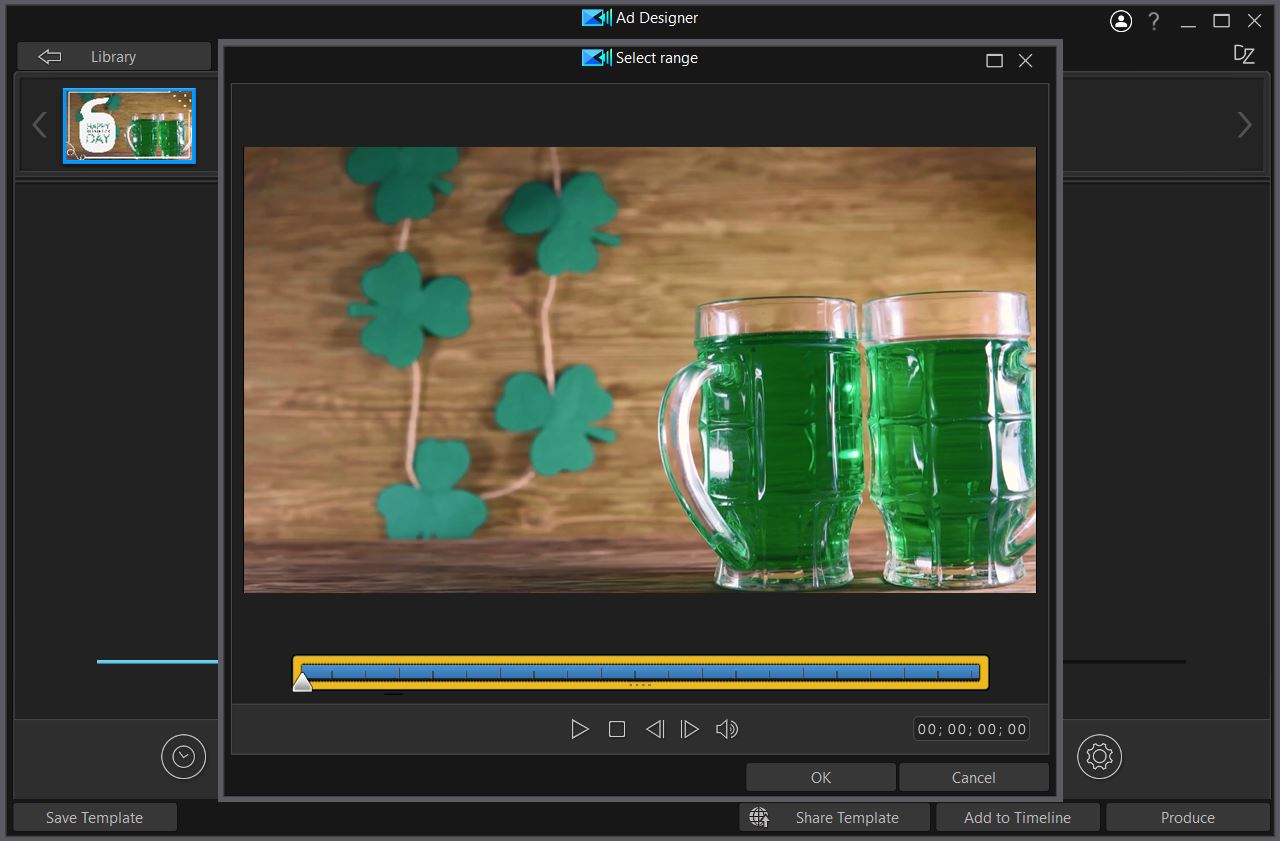Mute the preview volume speaker
The width and height of the screenshot is (1280, 841).
727,729
